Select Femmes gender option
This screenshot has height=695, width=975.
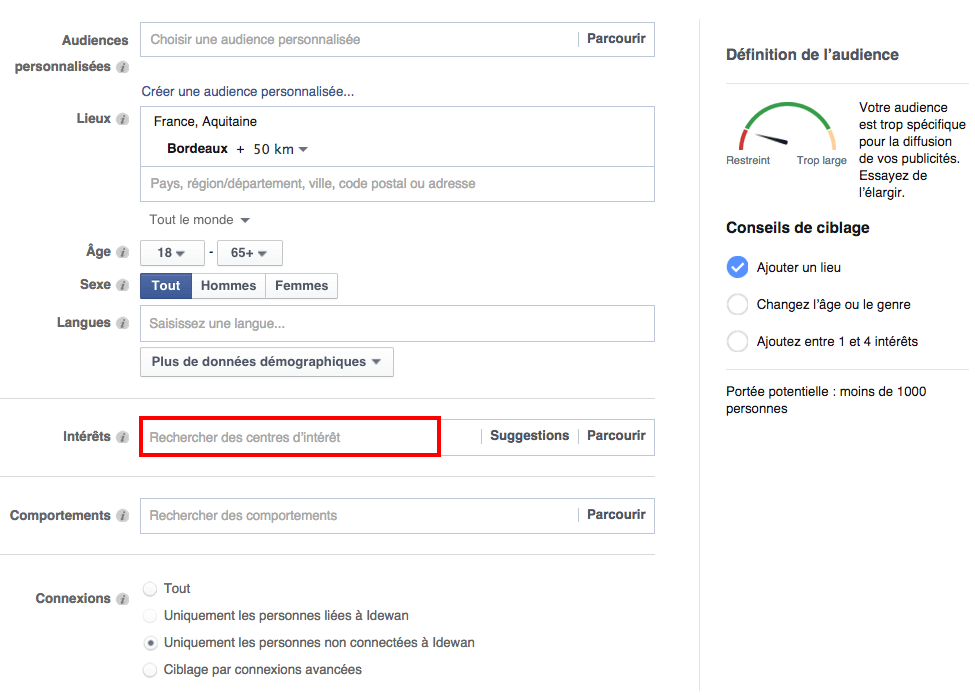[301, 286]
